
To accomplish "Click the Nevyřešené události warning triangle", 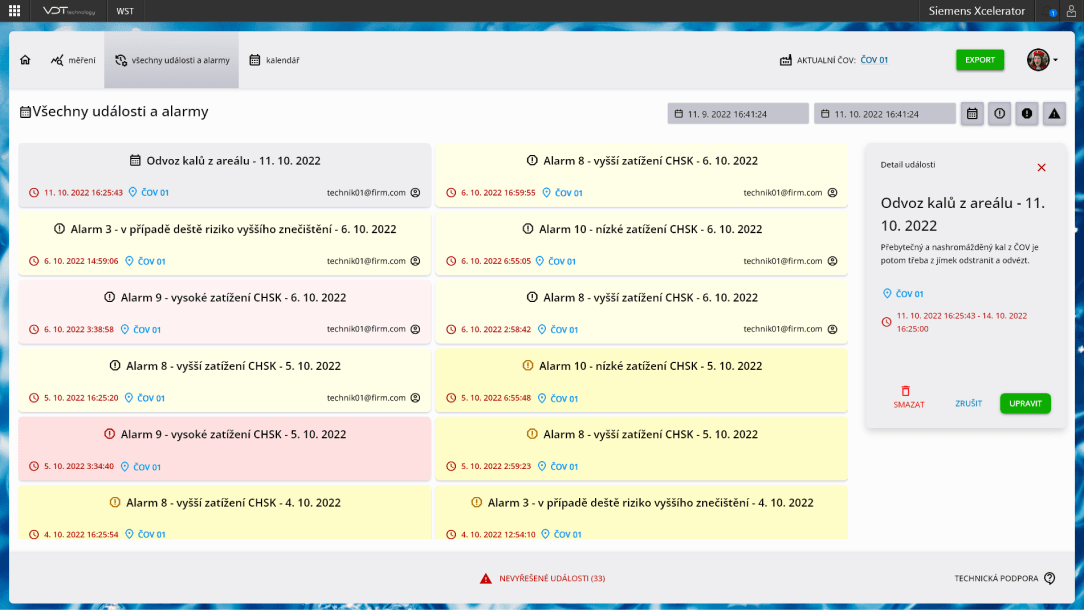I will tap(485, 579).
